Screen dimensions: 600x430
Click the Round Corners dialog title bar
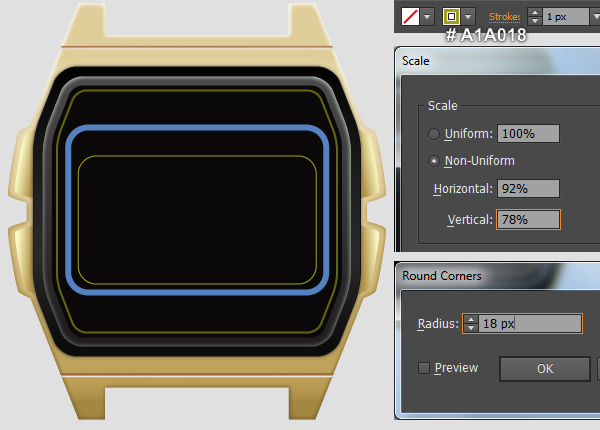497,276
